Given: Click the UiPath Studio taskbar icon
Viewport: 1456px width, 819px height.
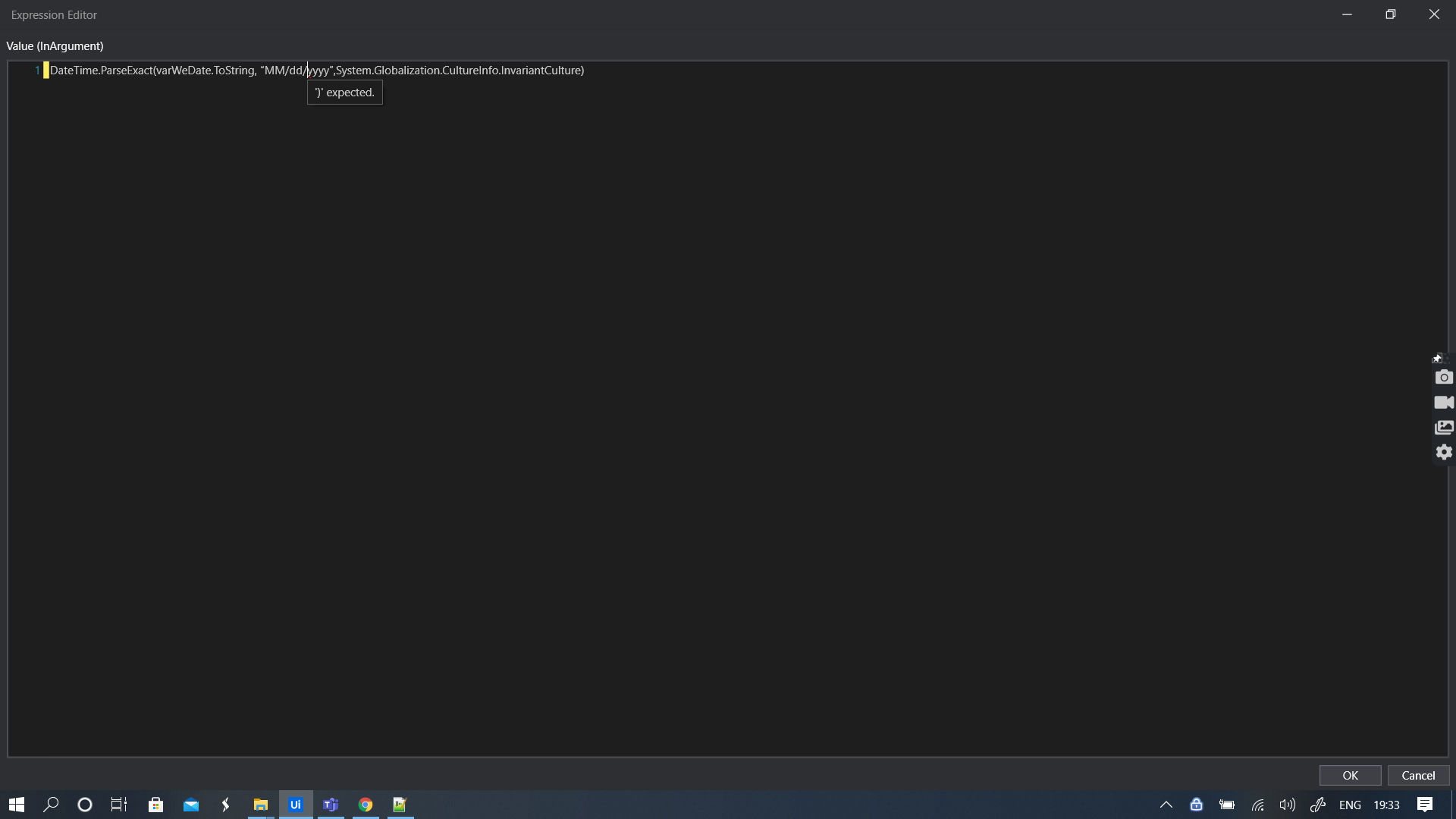Looking at the screenshot, I should tap(296, 805).
